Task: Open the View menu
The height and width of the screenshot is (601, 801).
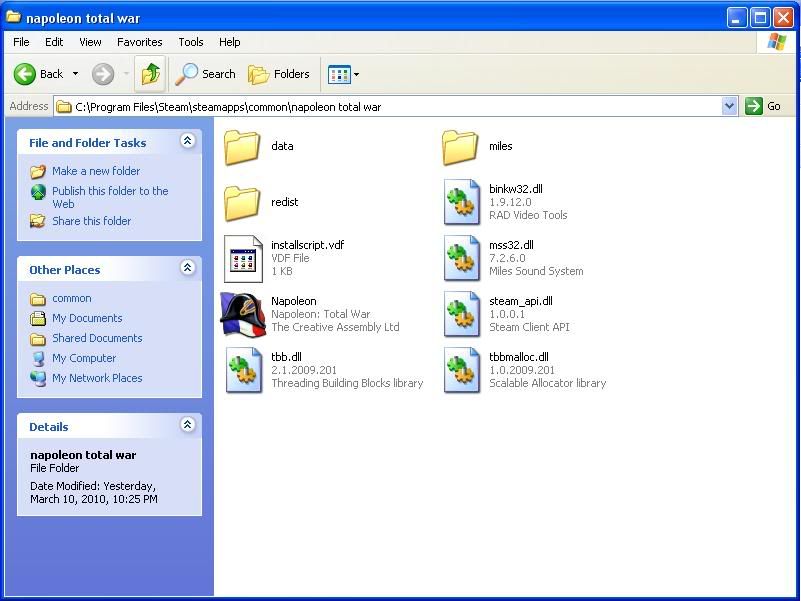Action: coord(90,42)
